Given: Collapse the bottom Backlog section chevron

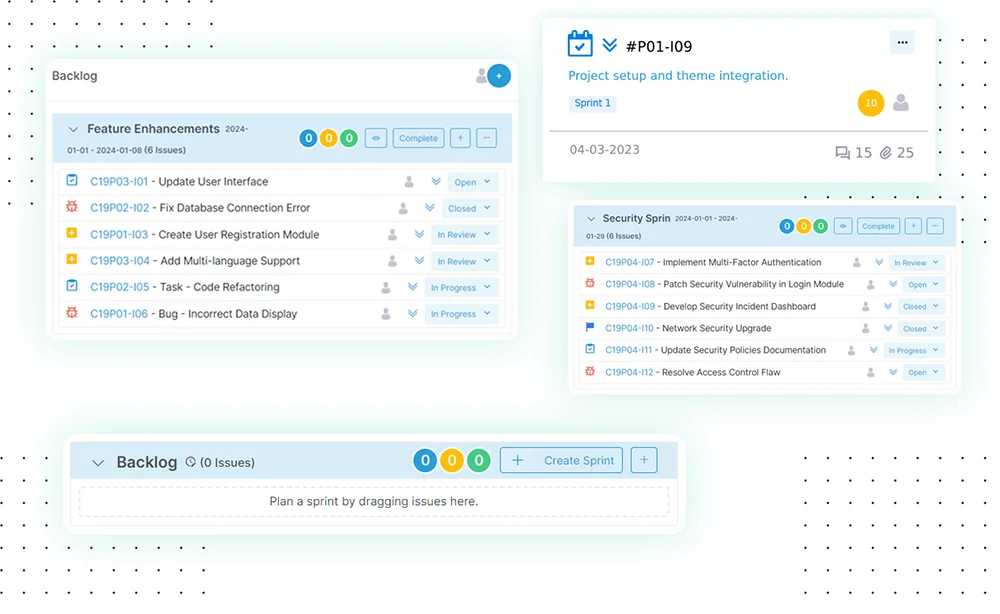Looking at the screenshot, I should [98, 463].
